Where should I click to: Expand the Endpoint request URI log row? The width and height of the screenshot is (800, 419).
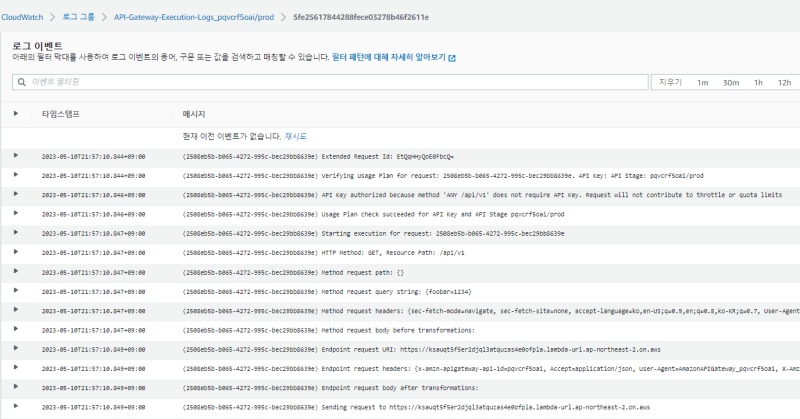(x=15, y=349)
